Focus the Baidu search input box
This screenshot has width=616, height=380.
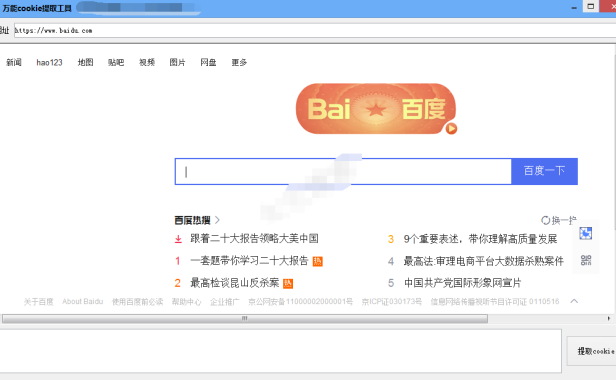click(x=343, y=171)
